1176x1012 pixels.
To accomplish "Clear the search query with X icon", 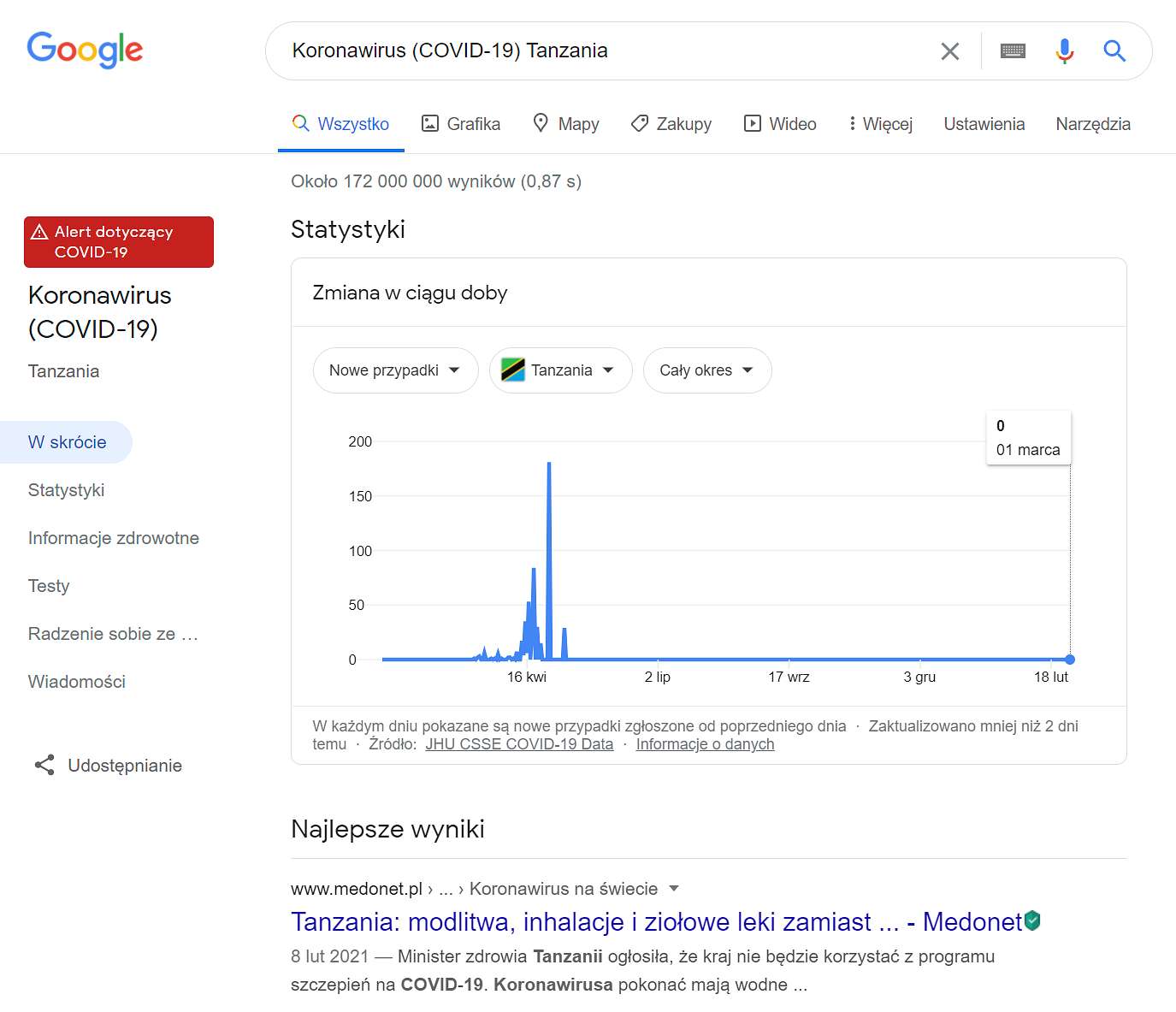I will pos(949,51).
